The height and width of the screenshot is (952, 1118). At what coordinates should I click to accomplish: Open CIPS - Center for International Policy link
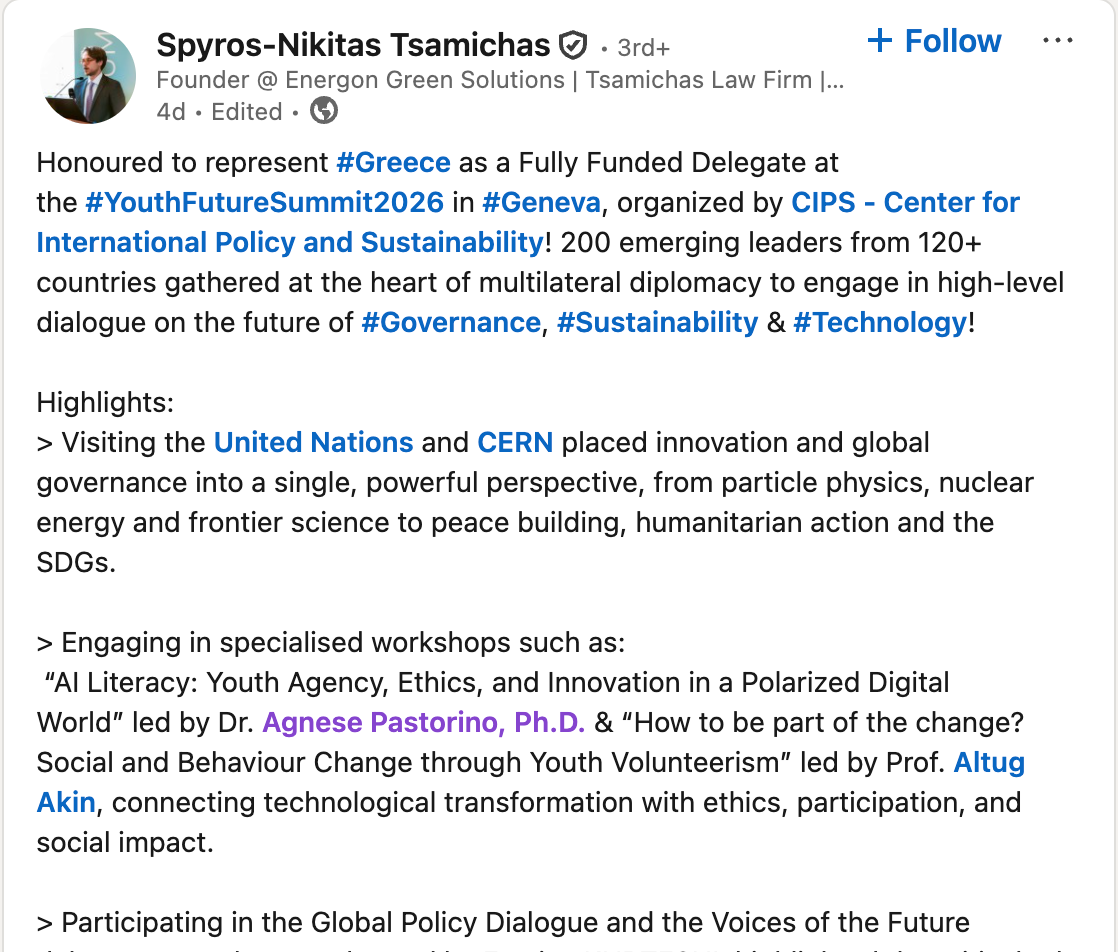pos(905,202)
